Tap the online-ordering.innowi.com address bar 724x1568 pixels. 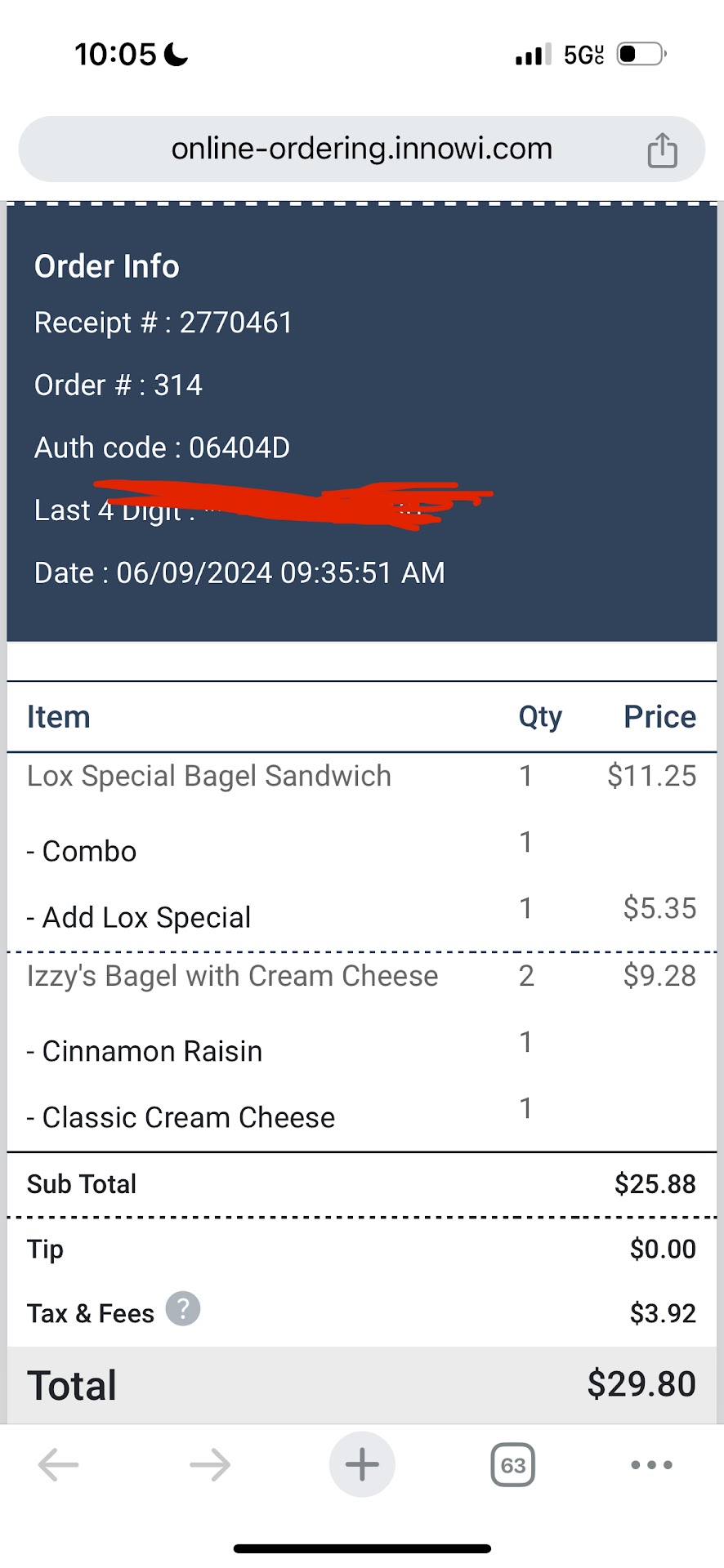(x=361, y=149)
